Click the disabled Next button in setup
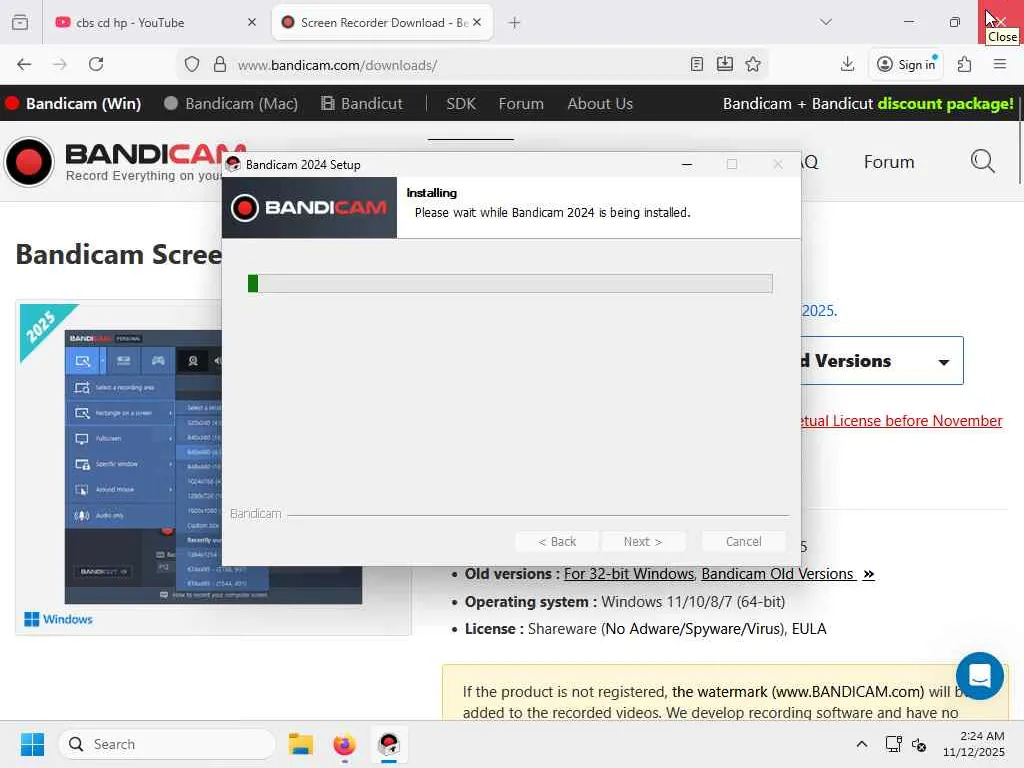The image size is (1024, 768). [x=643, y=541]
